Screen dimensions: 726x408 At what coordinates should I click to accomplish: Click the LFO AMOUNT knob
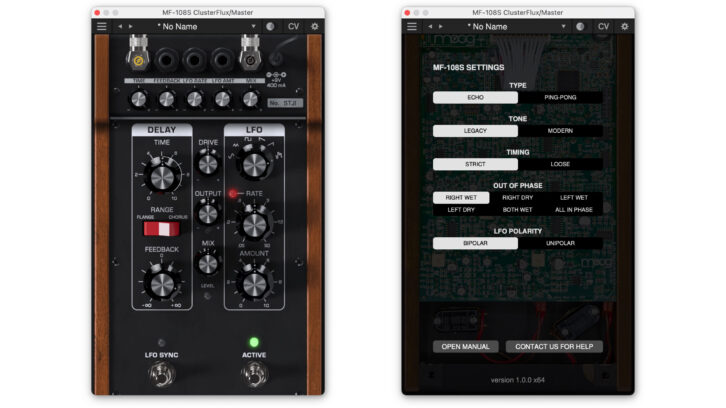tap(254, 284)
